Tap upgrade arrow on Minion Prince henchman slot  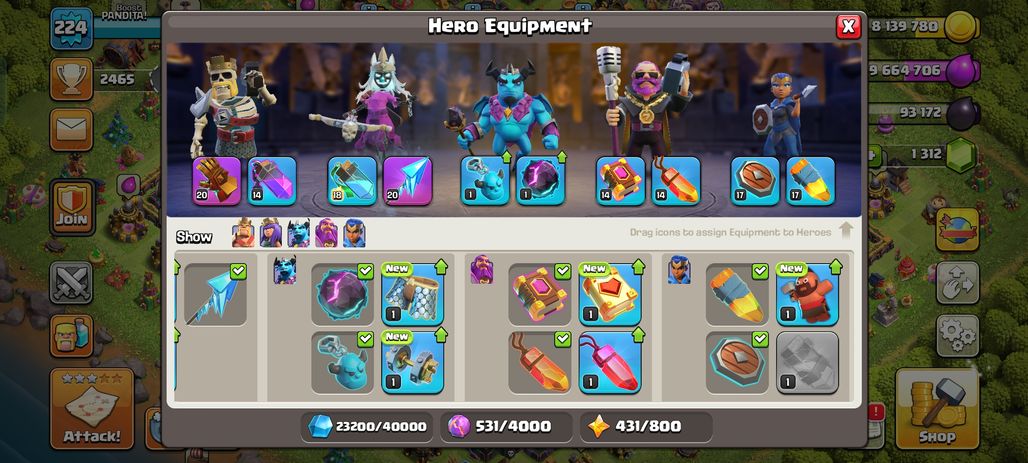[505, 157]
